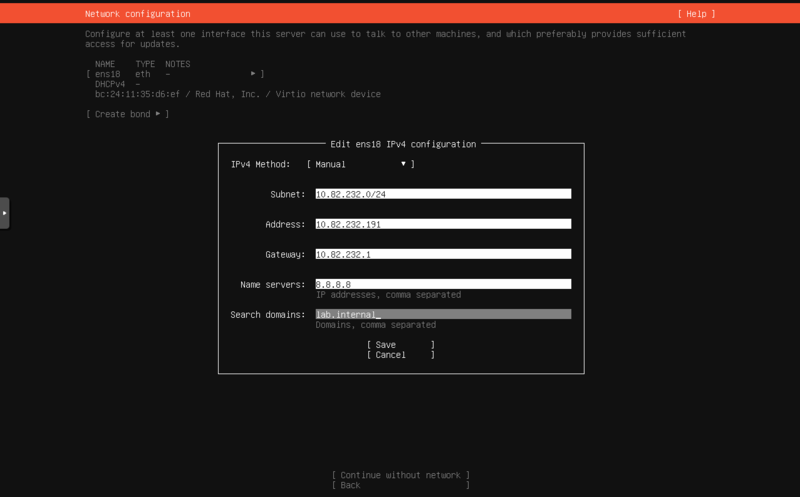The width and height of the screenshot is (800, 497).
Task: Choose Continue without network
Action: 400,475
